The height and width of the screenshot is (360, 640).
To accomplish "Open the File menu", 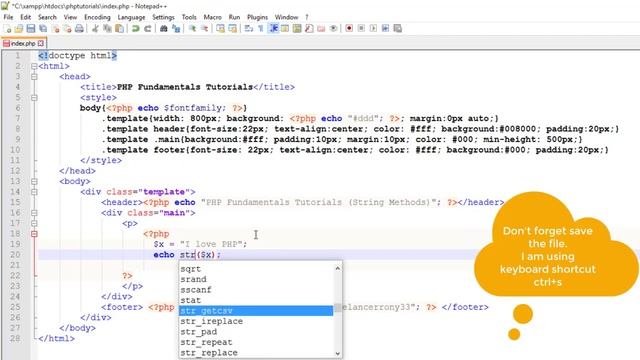I will point(8,17).
